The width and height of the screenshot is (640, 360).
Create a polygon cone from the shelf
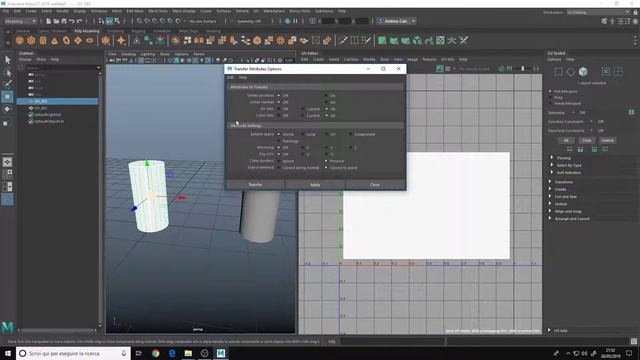(x=54, y=40)
